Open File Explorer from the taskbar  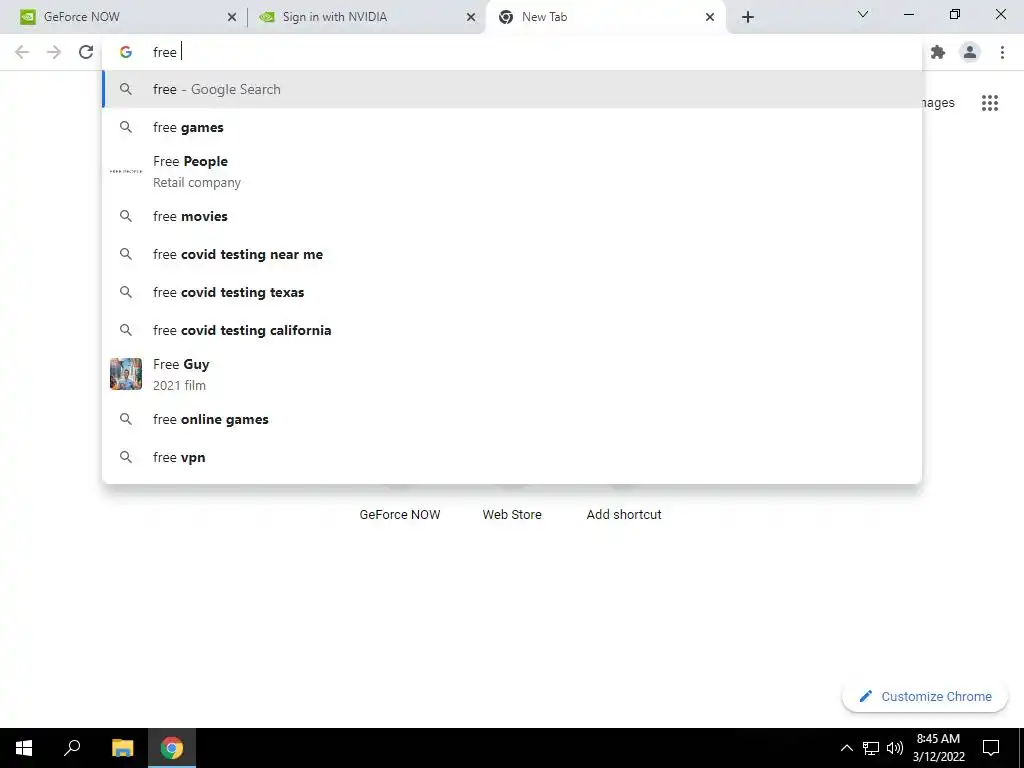click(123, 748)
